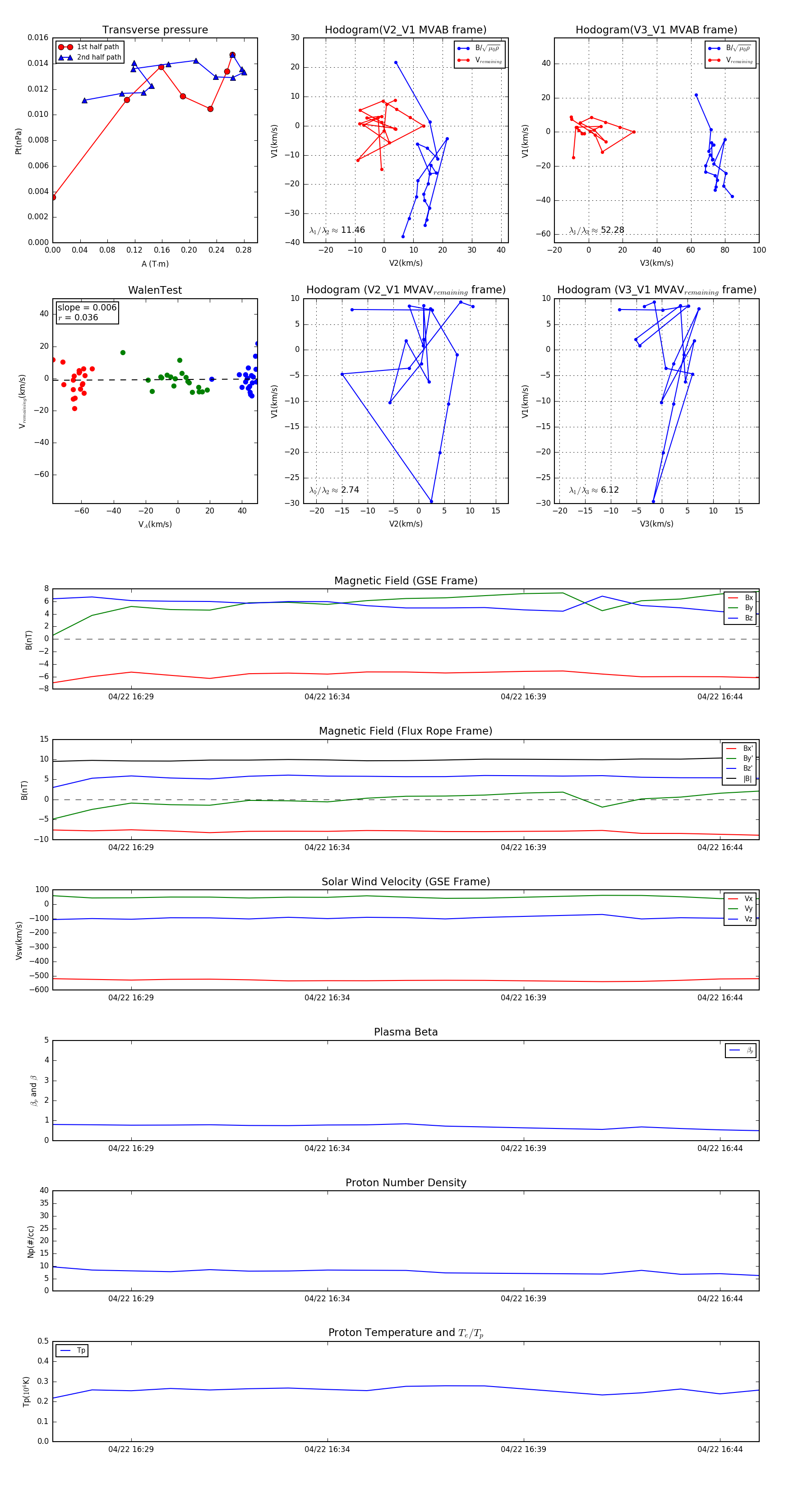Select the Bz' legend entry
812x1489 pixels.
[x=740, y=768]
